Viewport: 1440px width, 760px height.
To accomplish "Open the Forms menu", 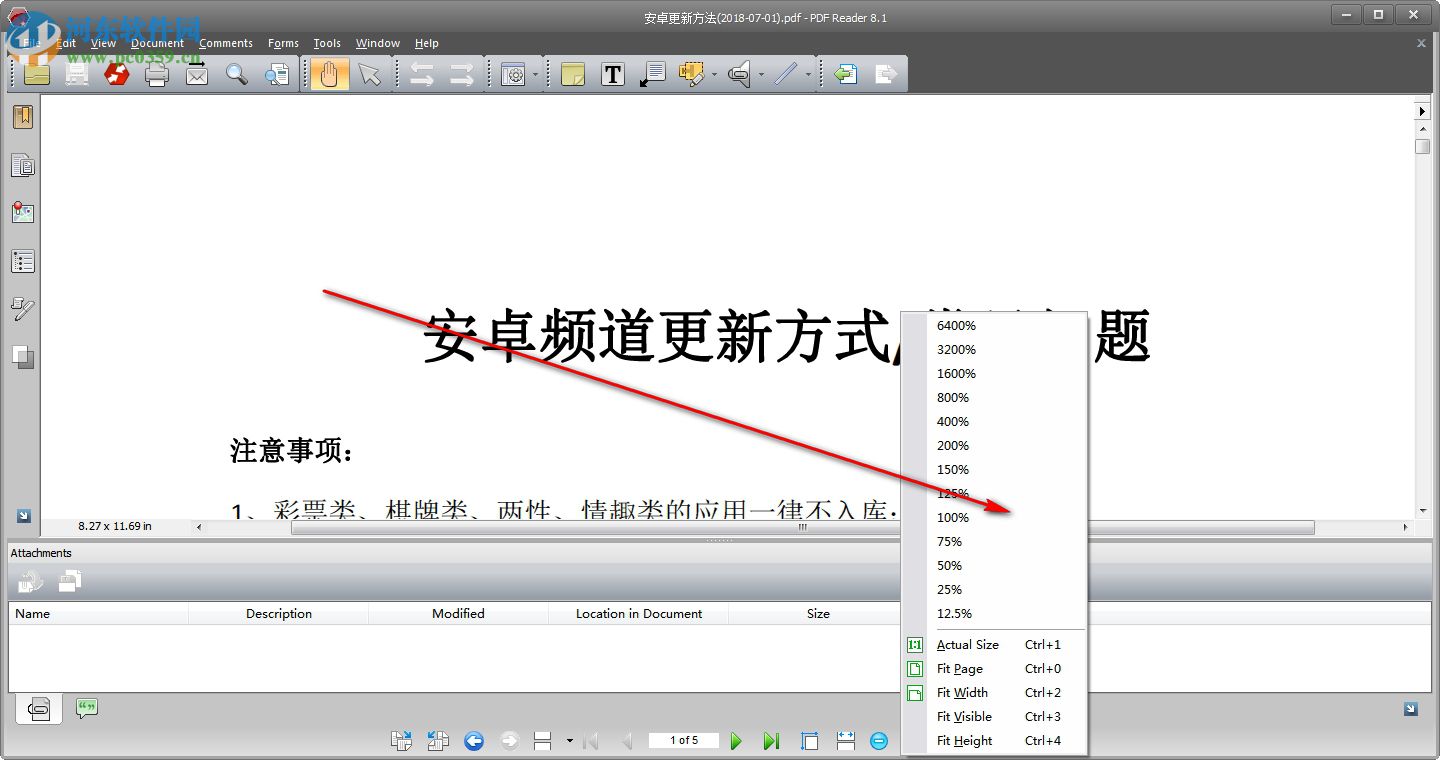I will [283, 43].
